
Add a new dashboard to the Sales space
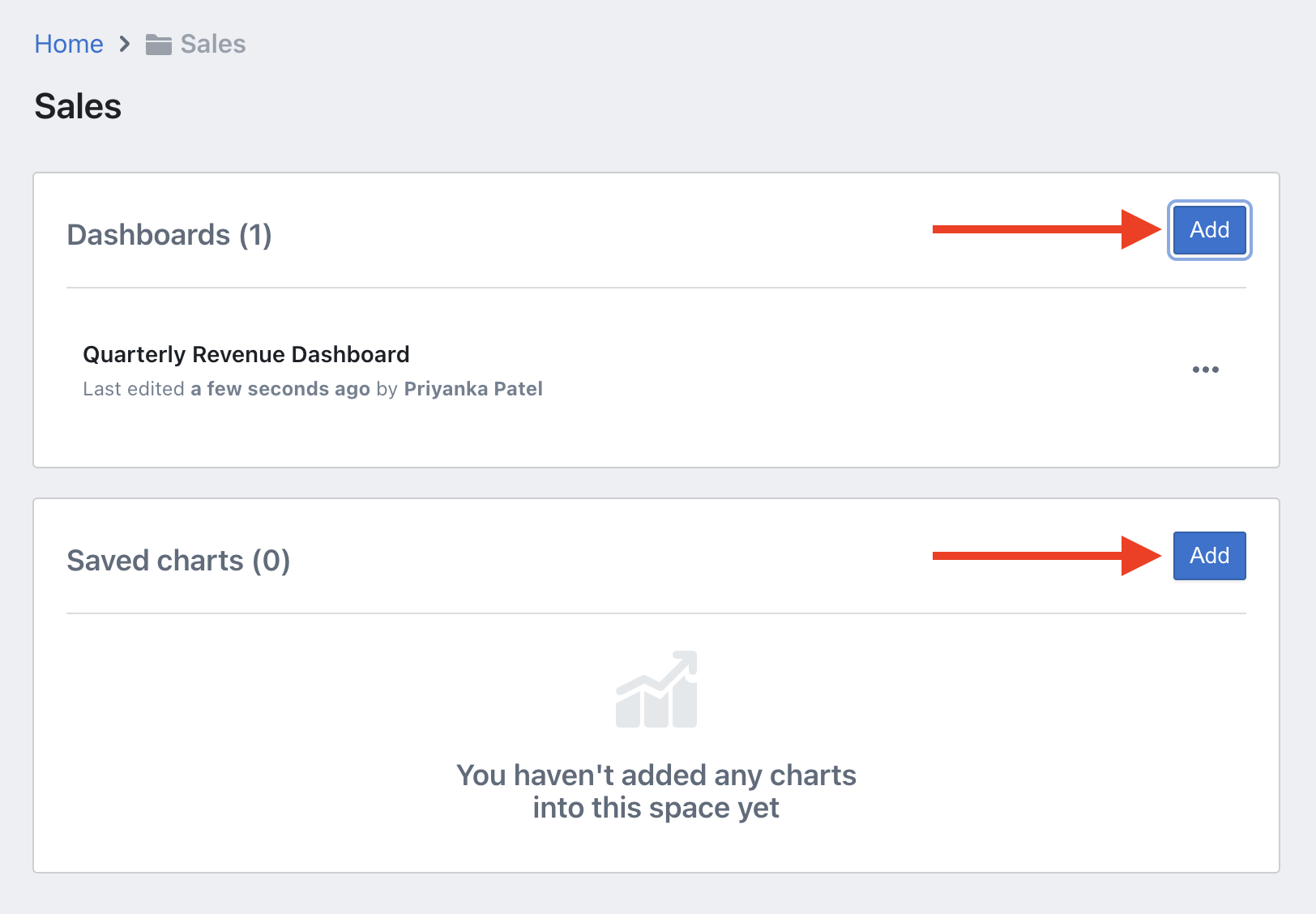tap(1209, 230)
